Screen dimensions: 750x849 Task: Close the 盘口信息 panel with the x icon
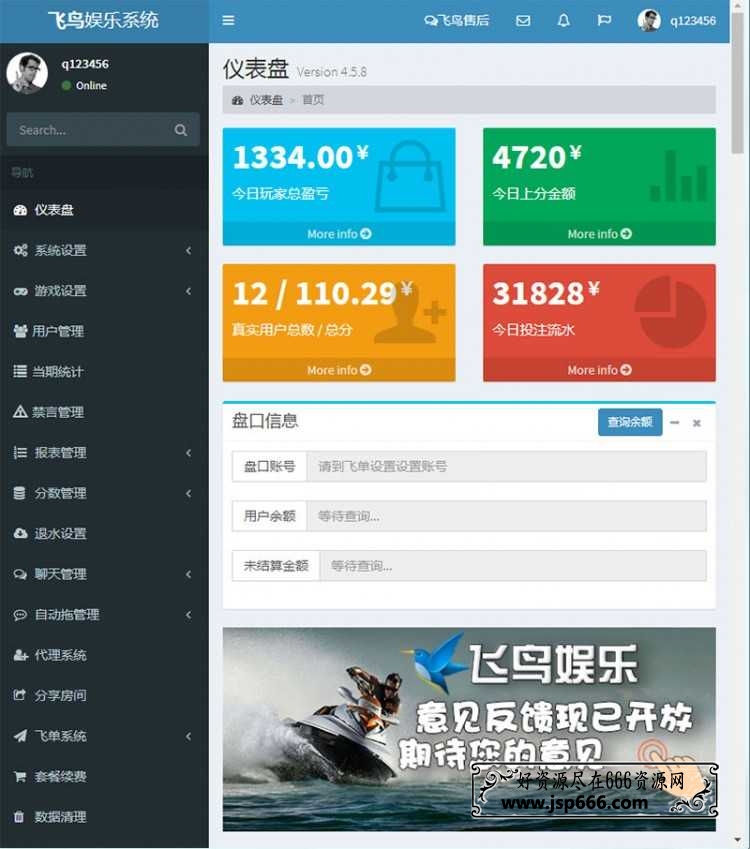pos(697,423)
